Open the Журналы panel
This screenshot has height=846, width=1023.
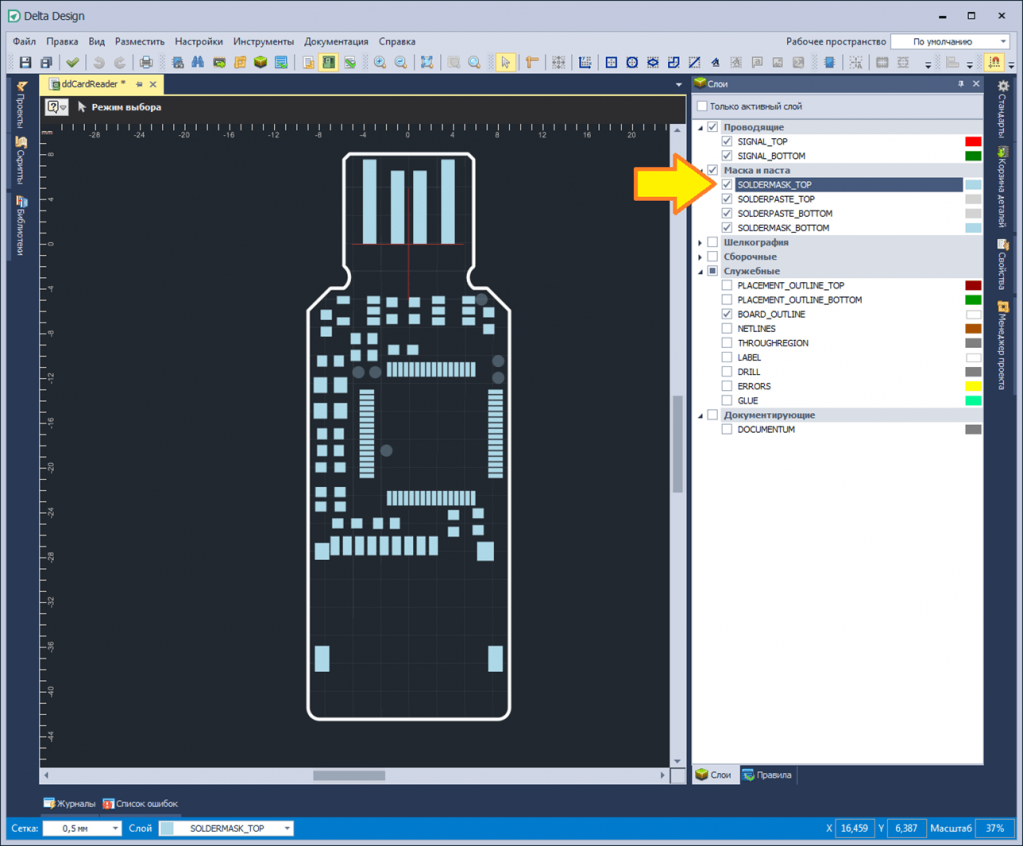click(x=69, y=804)
